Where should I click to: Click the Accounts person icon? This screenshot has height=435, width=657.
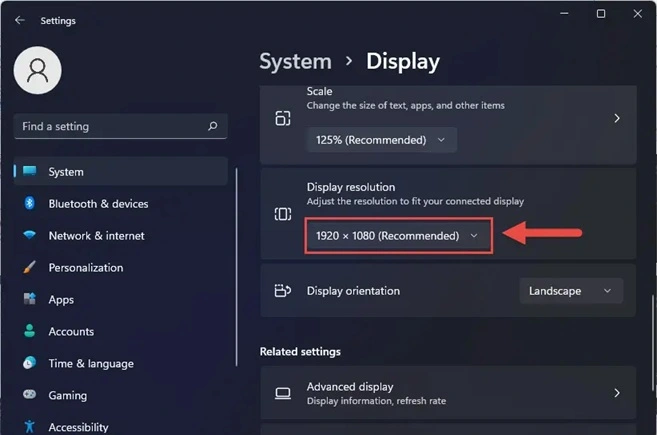point(29,331)
